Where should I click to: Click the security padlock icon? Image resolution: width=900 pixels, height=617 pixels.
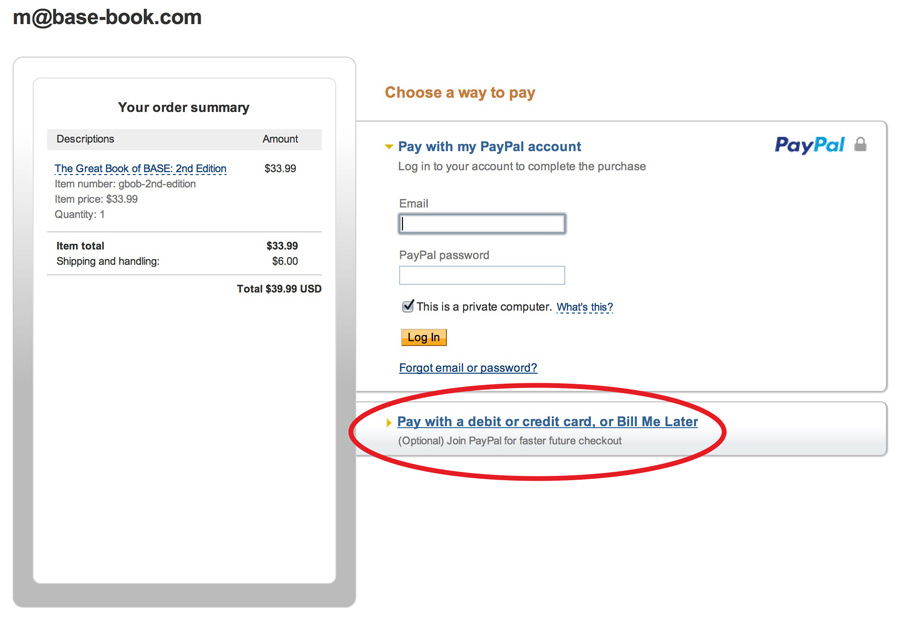[x=860, y=145]
